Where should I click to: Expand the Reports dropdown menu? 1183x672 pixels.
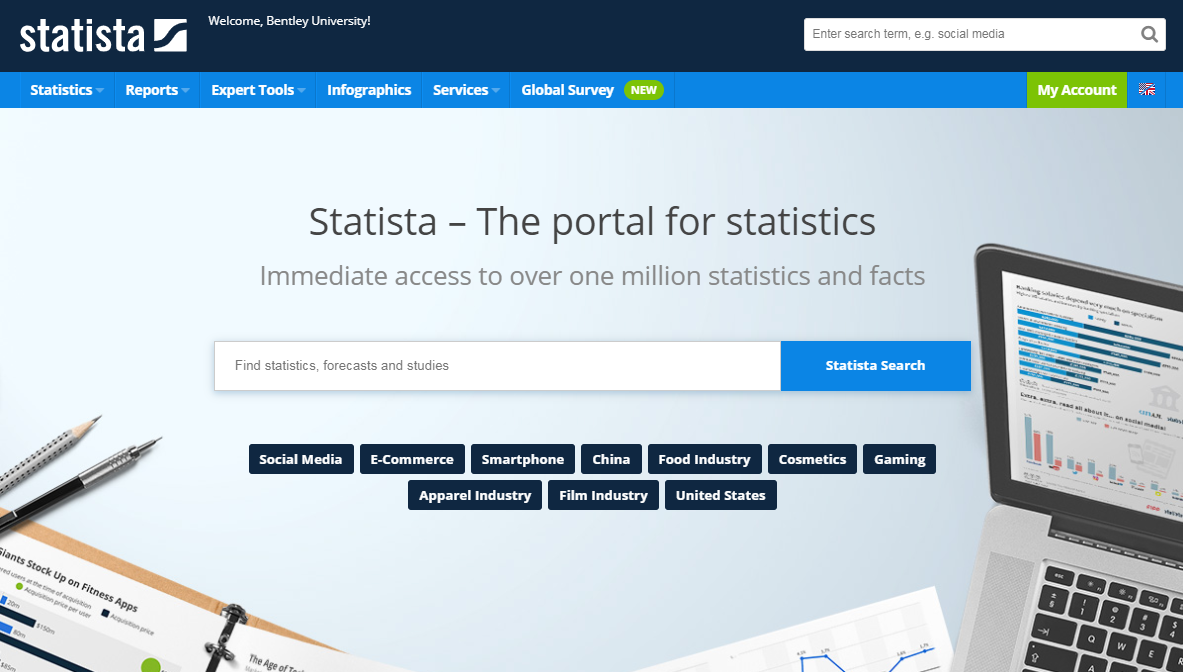(x=152, y=90)
